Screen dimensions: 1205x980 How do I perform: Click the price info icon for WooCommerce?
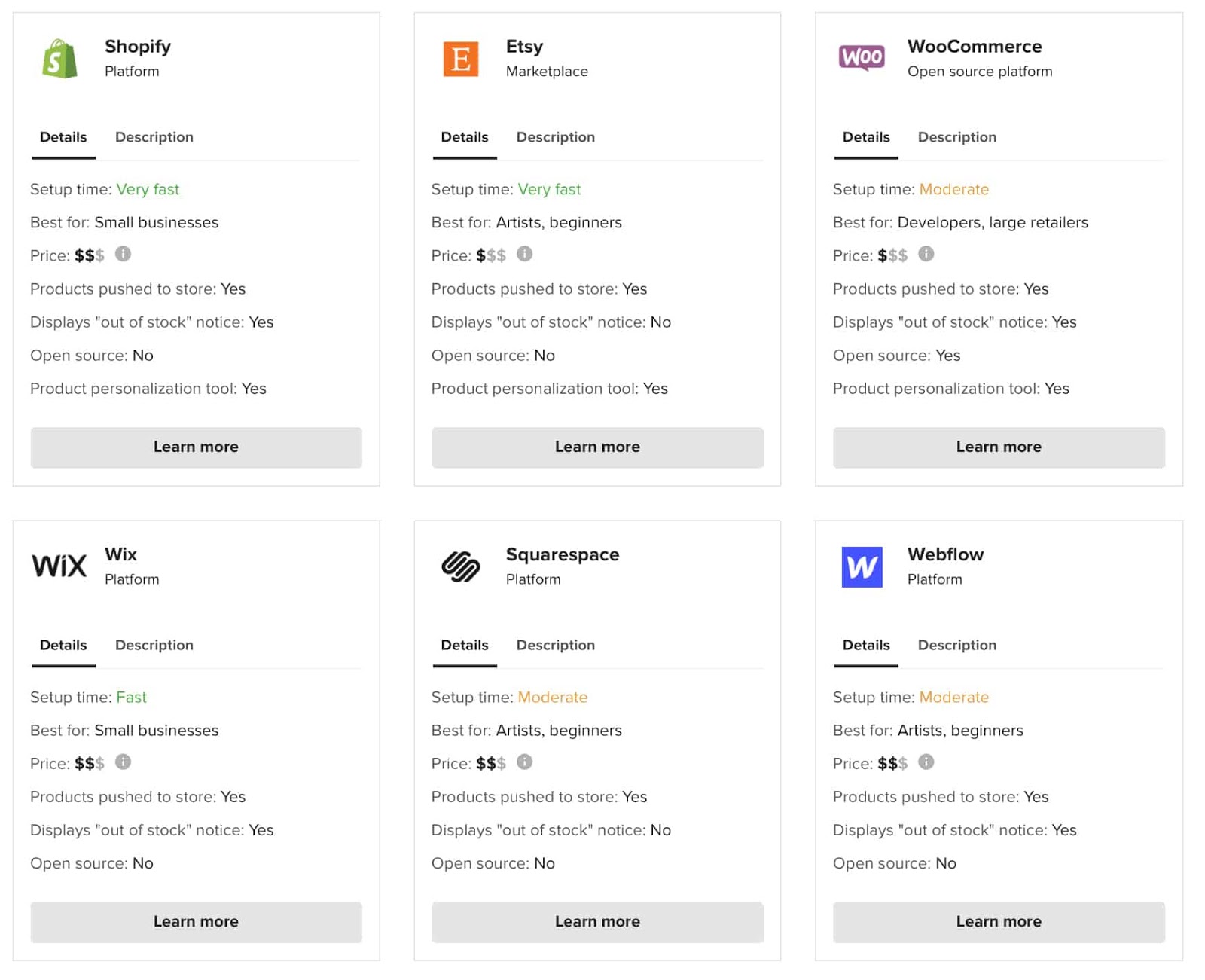(926, 254)
